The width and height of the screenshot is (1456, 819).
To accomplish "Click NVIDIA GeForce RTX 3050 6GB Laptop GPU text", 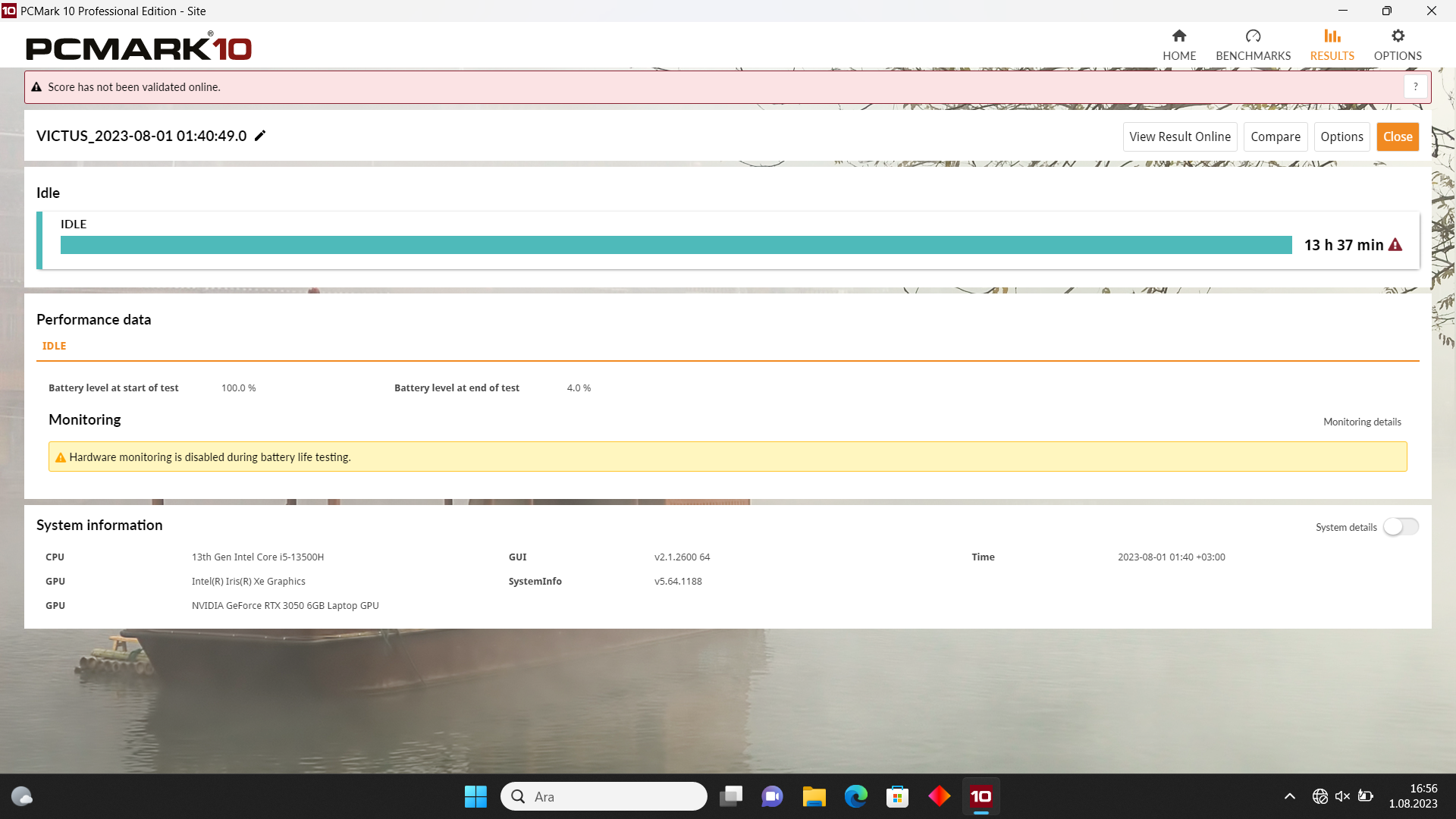I will (x=285, y=605).
